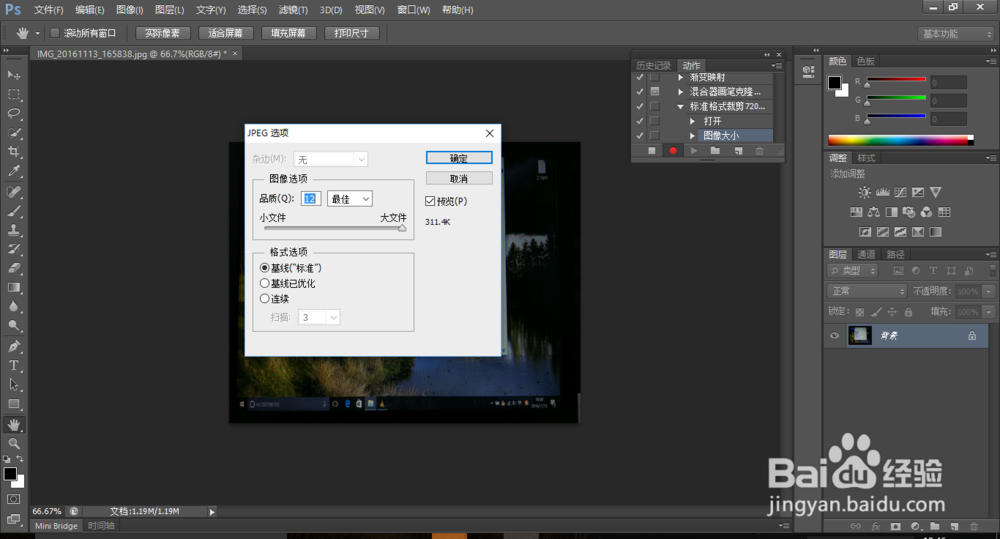Open the File menu
The width and height of the screenshot is (1000, 539).
[x=48, y=10]
